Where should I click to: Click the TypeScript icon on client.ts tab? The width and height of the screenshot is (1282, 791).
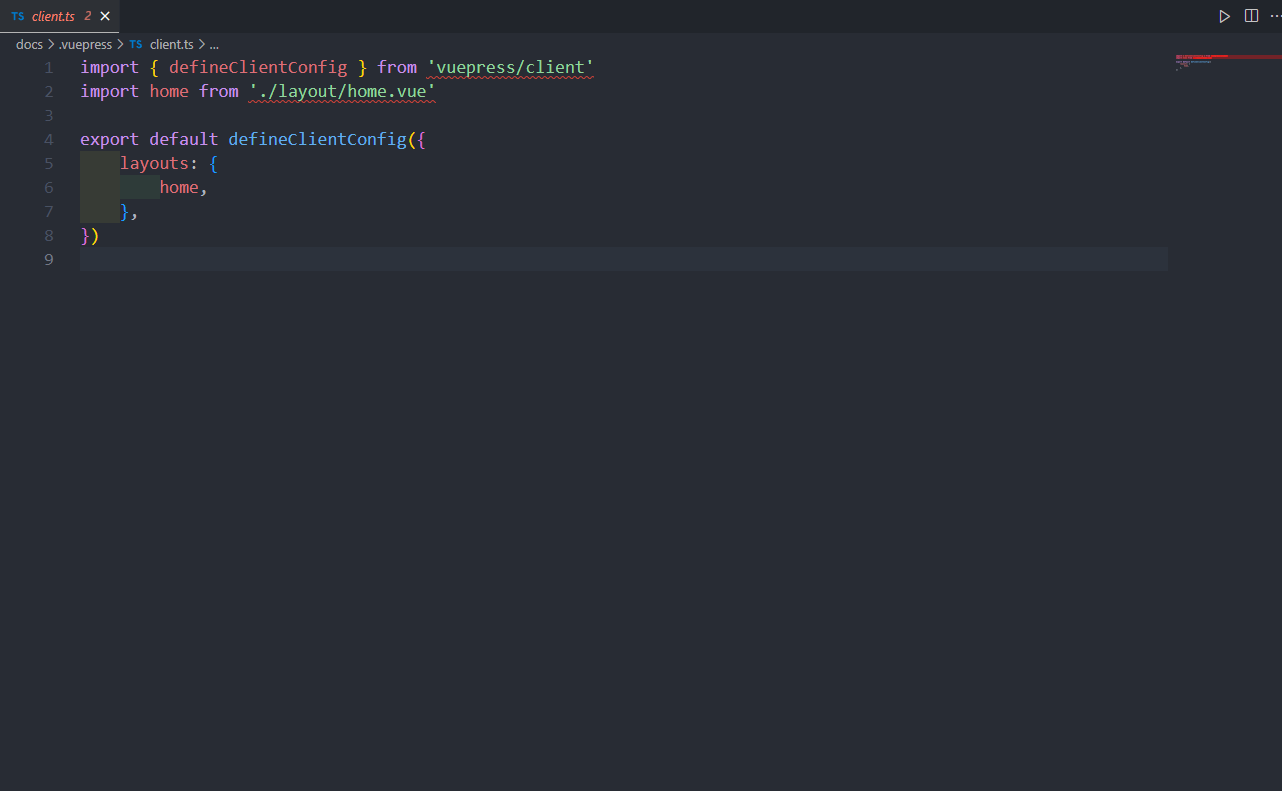tap(18, 16)
